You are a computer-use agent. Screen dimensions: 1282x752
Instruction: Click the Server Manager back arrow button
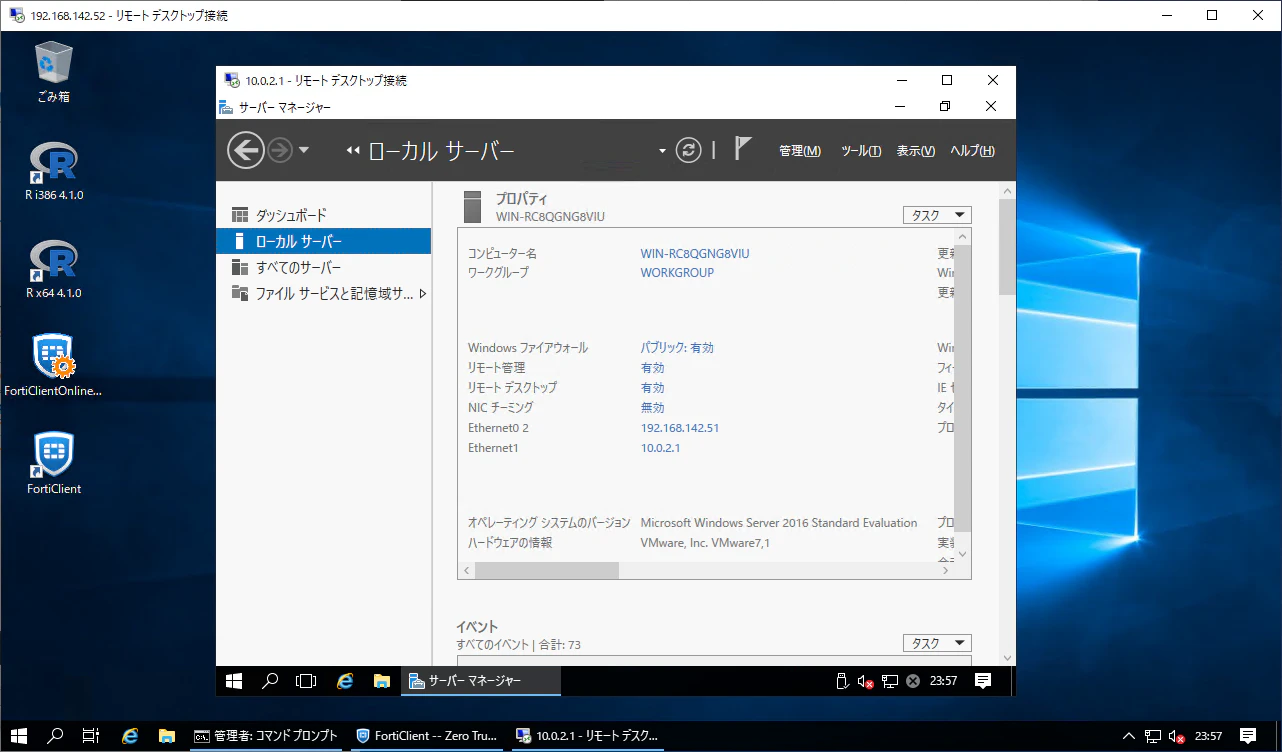[245, 151]
